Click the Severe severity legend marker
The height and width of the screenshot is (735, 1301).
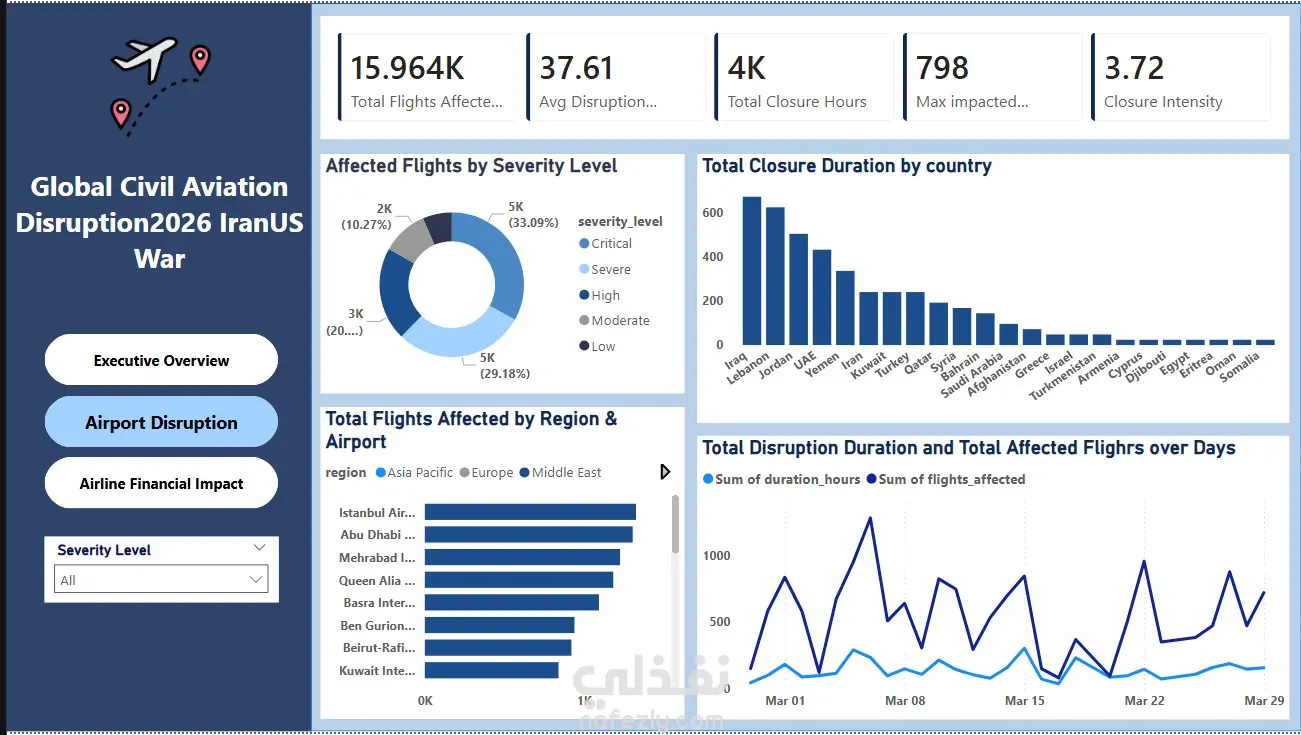click(x=584, y=269)
